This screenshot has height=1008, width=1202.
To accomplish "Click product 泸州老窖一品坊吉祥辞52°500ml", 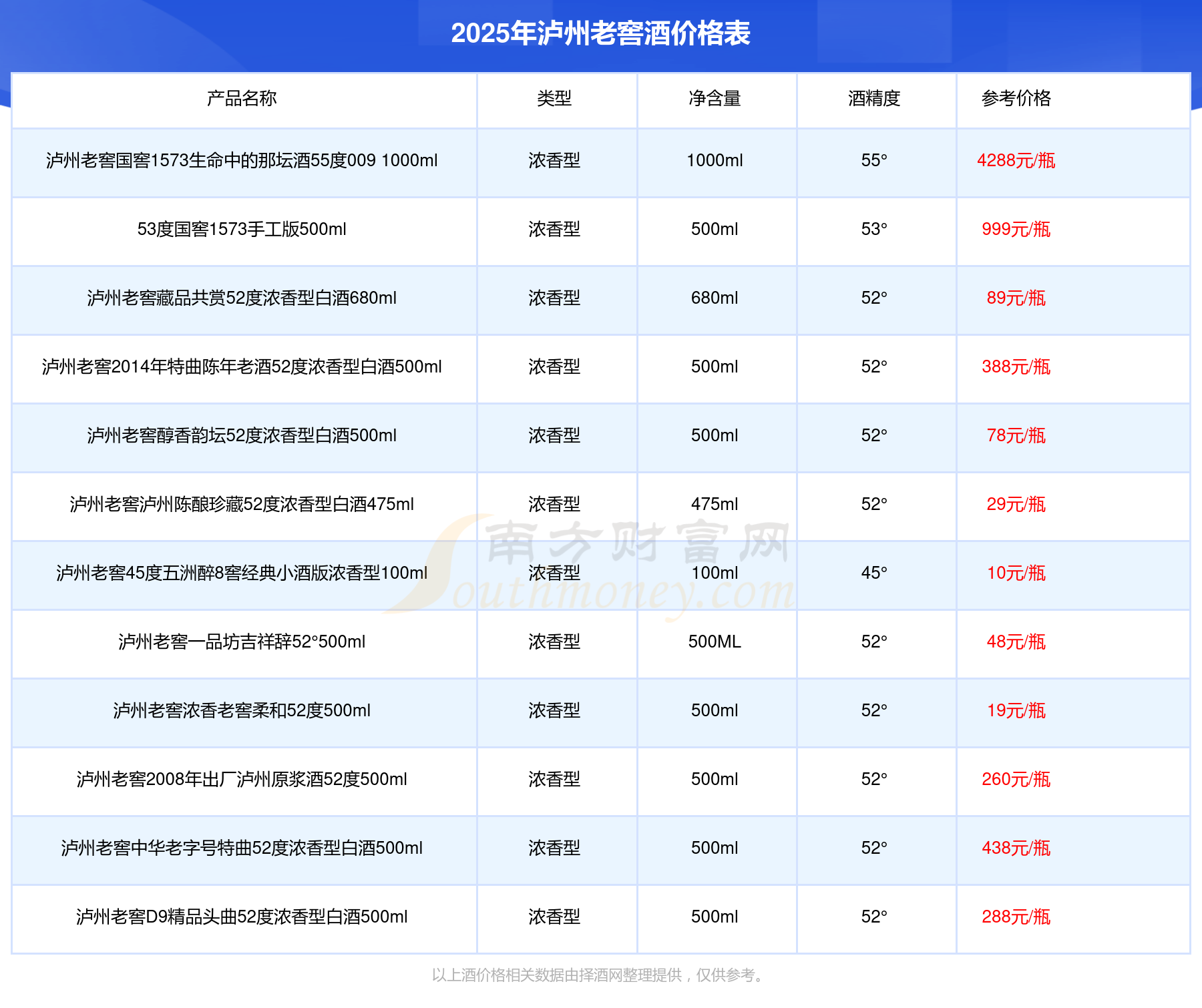I will [x=242, y=642].
